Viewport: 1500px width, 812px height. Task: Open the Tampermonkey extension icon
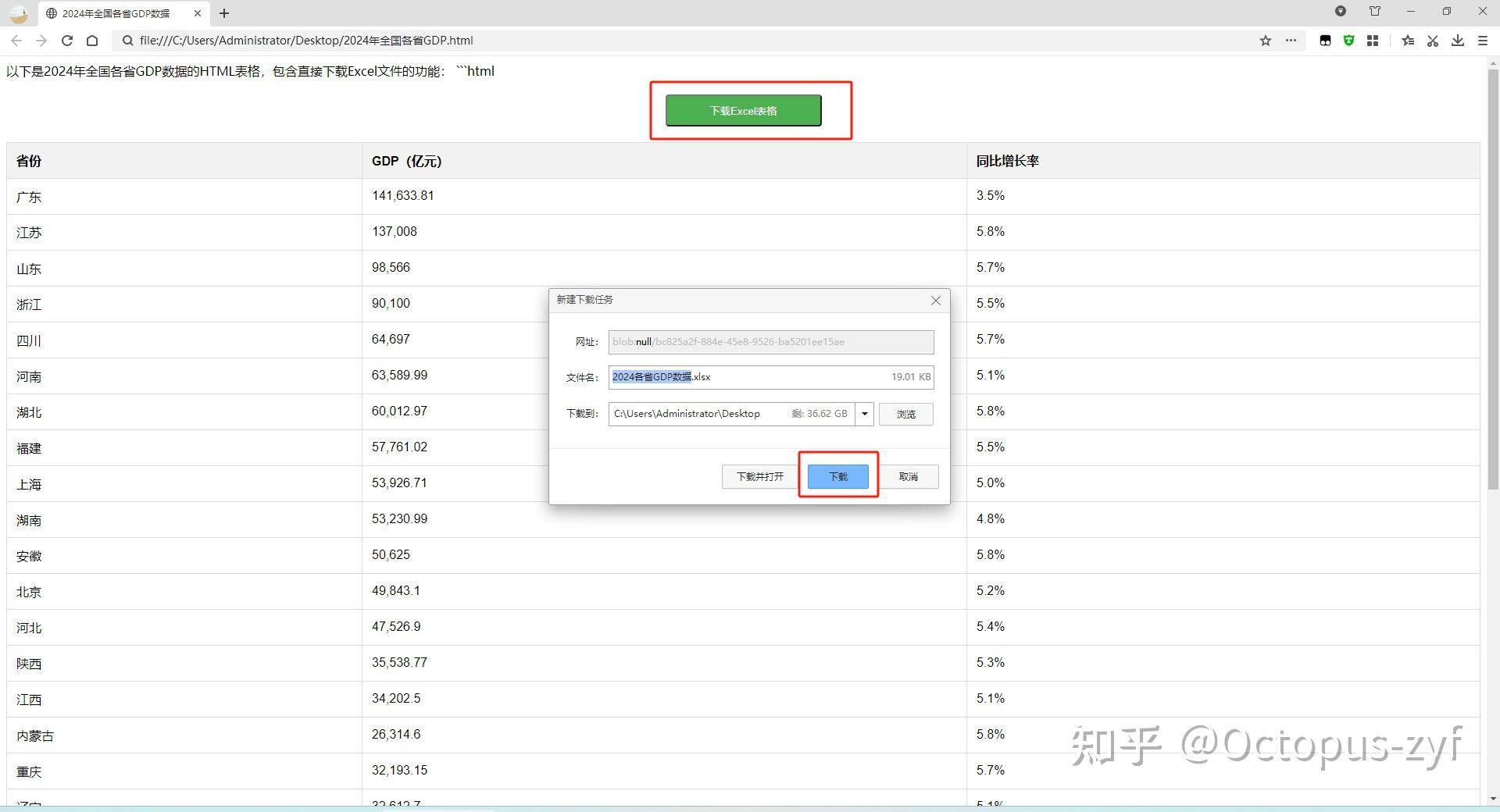pos(1325,41)
